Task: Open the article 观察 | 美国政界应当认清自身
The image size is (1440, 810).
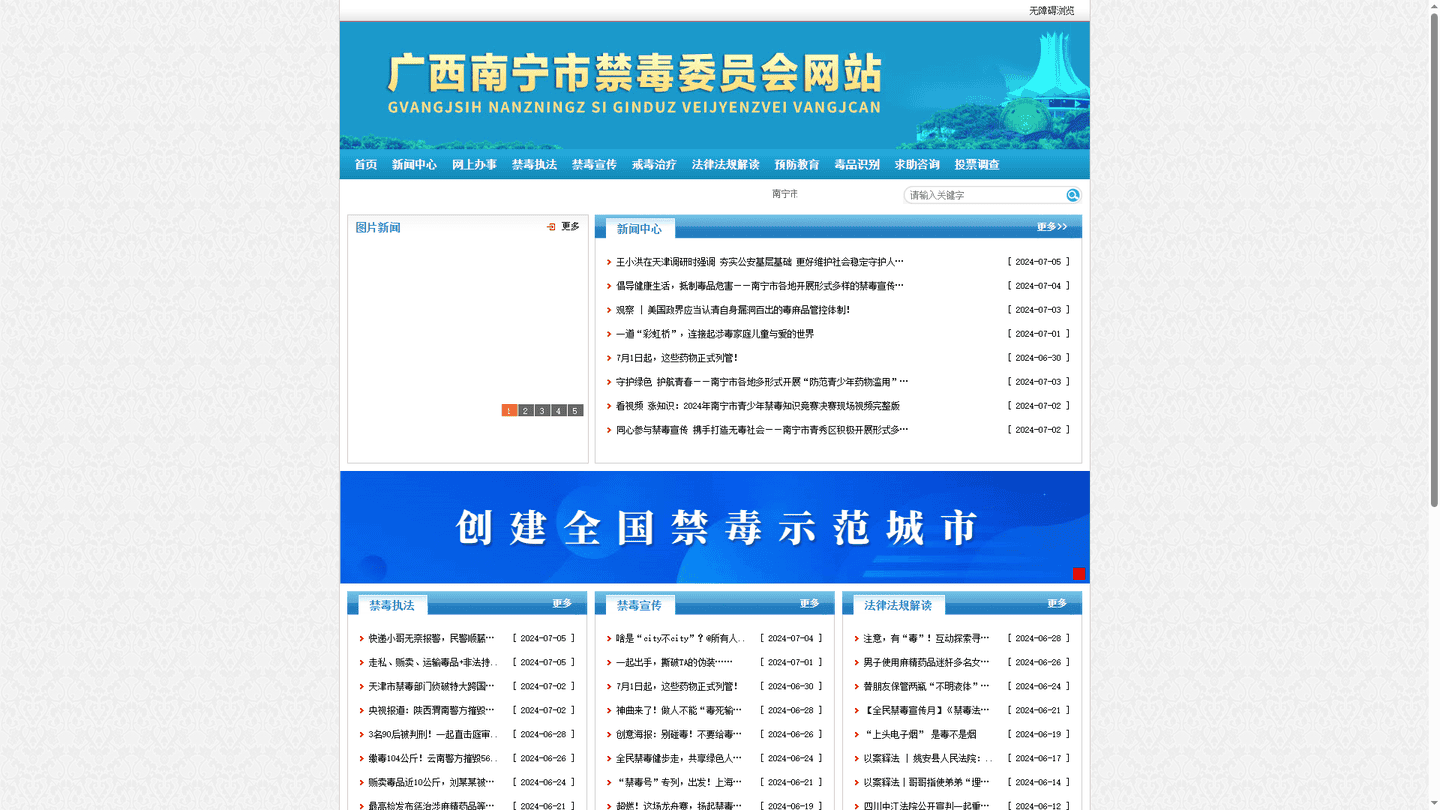Action: point(733,310)
